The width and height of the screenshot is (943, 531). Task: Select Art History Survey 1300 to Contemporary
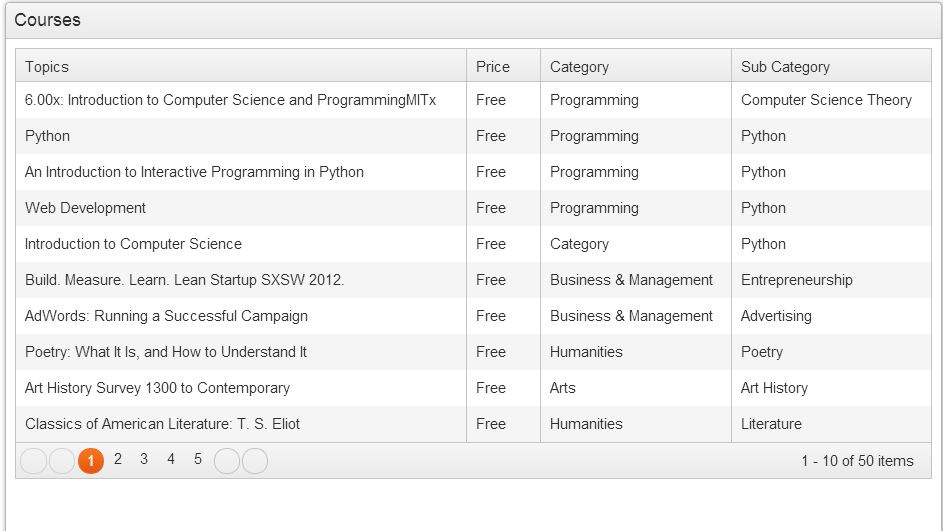157,388
